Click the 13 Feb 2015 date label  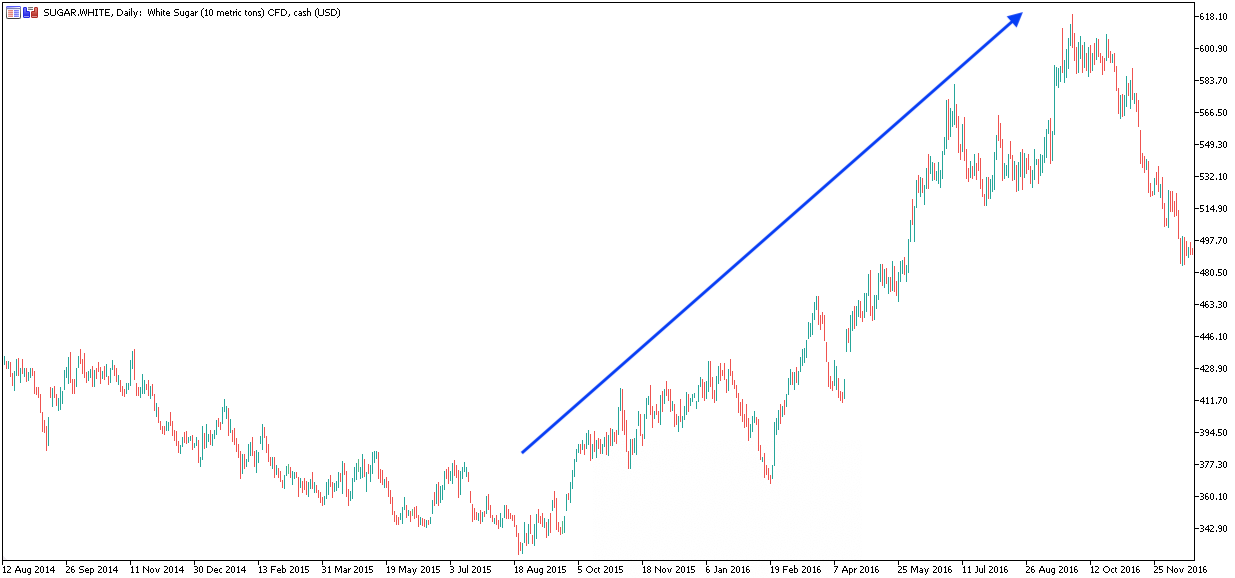pyautogui.click(x=284, y=569)
